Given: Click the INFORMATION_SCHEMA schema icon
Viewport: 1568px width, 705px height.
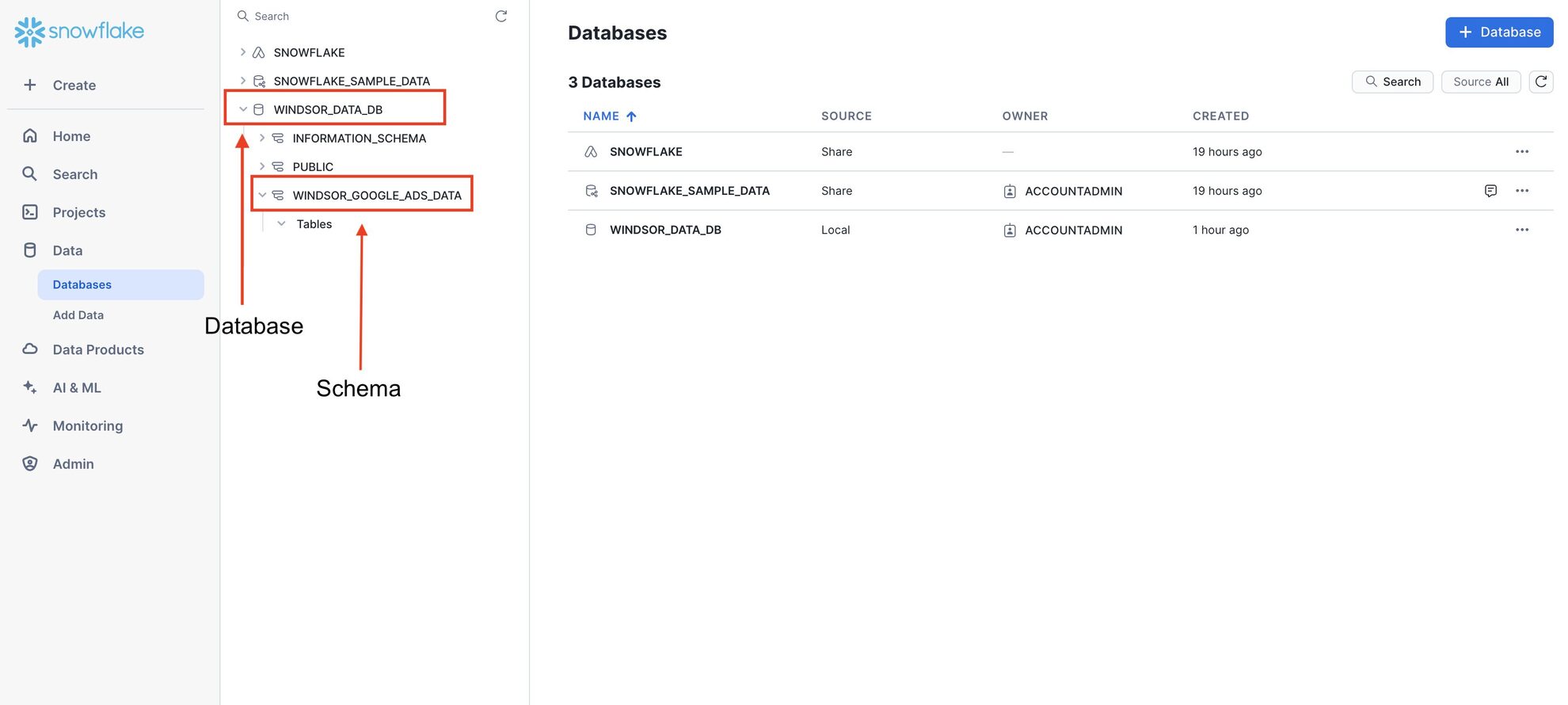Looking at the screenshot, I should 278,138.
